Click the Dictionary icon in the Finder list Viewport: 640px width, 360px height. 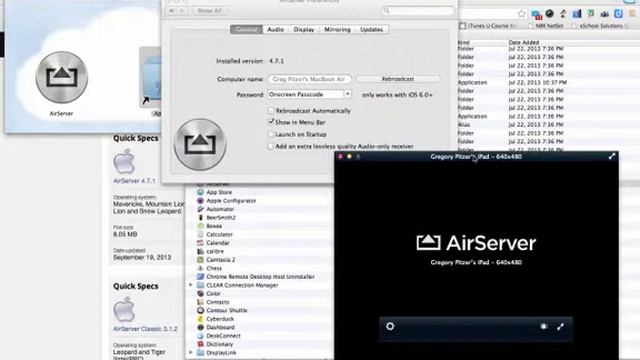[x=200, y=344]
